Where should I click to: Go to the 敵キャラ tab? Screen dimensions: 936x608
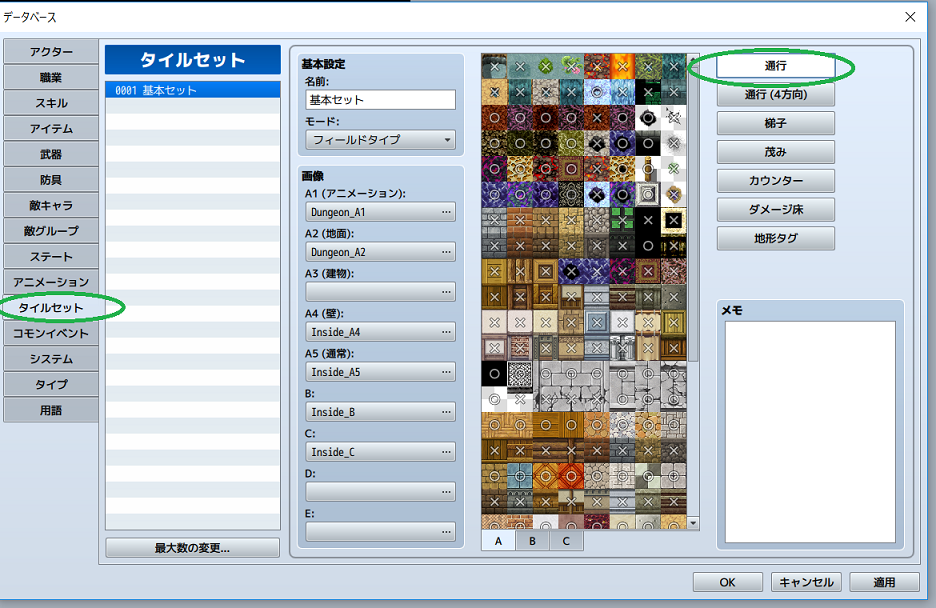coord(51,206)
